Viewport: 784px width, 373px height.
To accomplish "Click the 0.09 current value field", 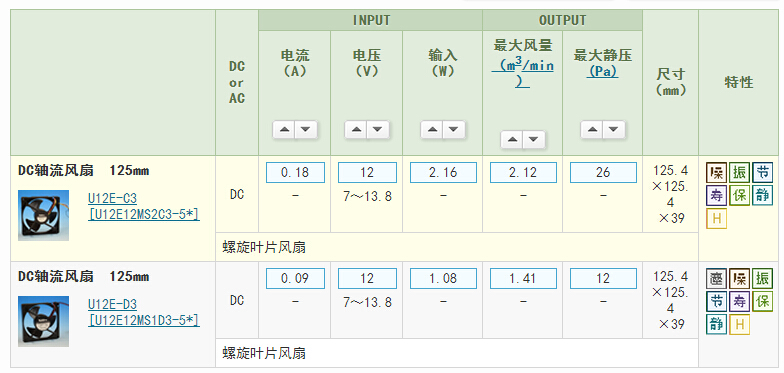I will 295,278.
